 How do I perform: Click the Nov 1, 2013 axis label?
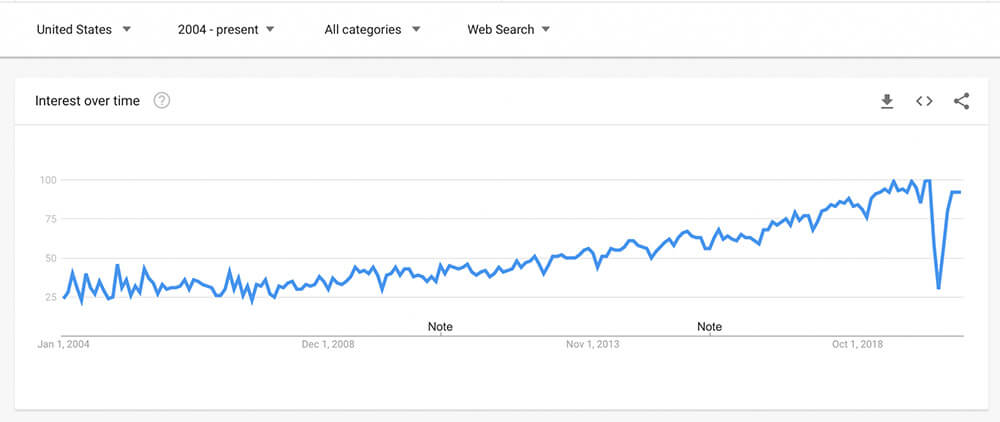[x=592, y=345]
